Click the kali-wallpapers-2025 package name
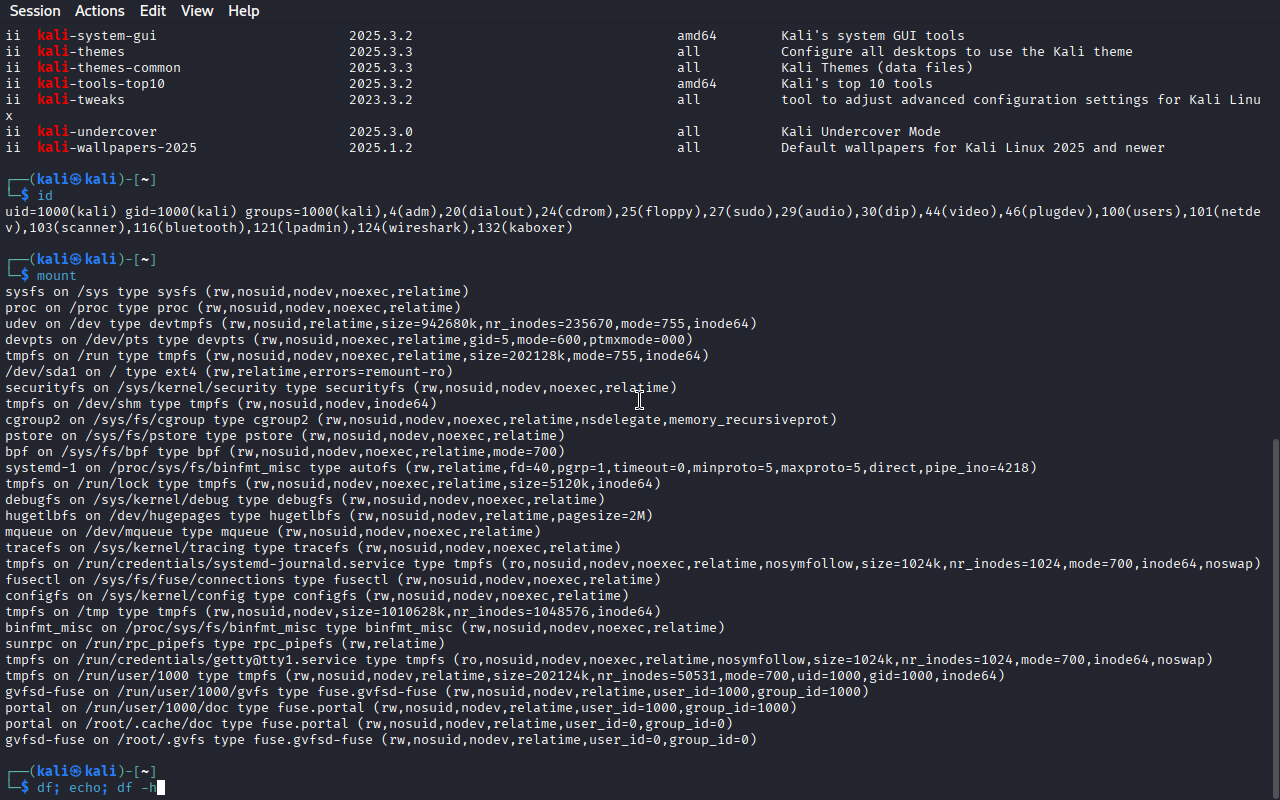Screen dimensions: 1280x800 (117, 148)
